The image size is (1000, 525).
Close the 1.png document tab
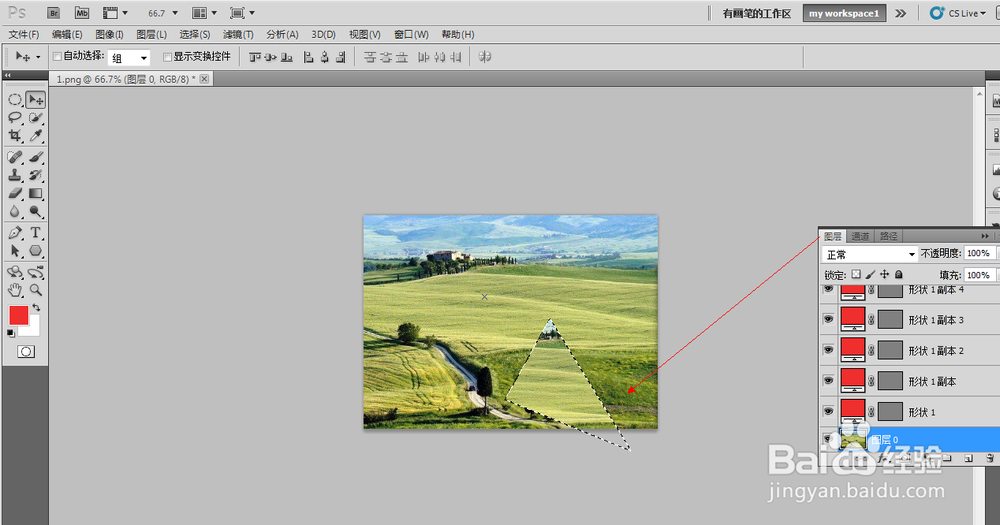tap(204, 79)
